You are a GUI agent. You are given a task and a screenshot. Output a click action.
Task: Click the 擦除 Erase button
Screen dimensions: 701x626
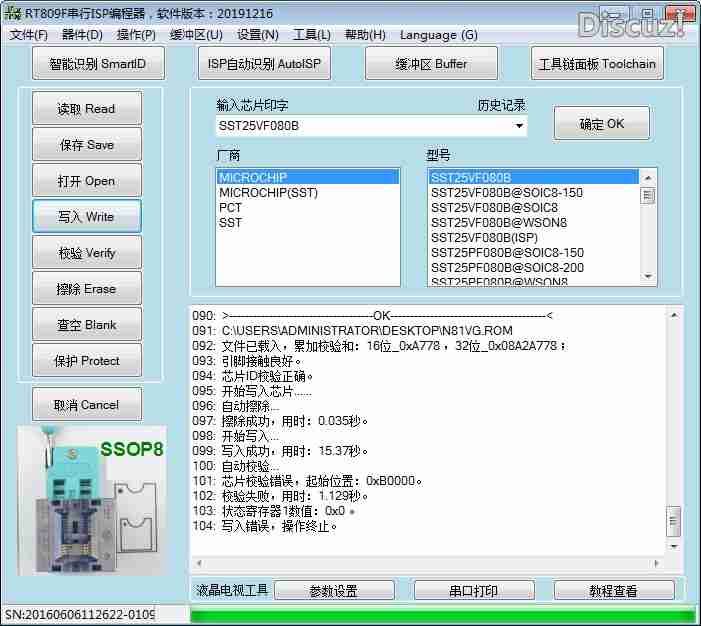[x=87, y=288]
